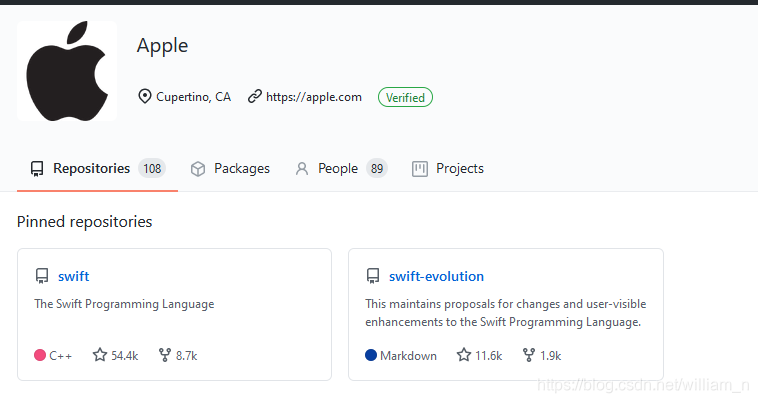
Task: Open the Projects tab
Action: pos(448,169)
